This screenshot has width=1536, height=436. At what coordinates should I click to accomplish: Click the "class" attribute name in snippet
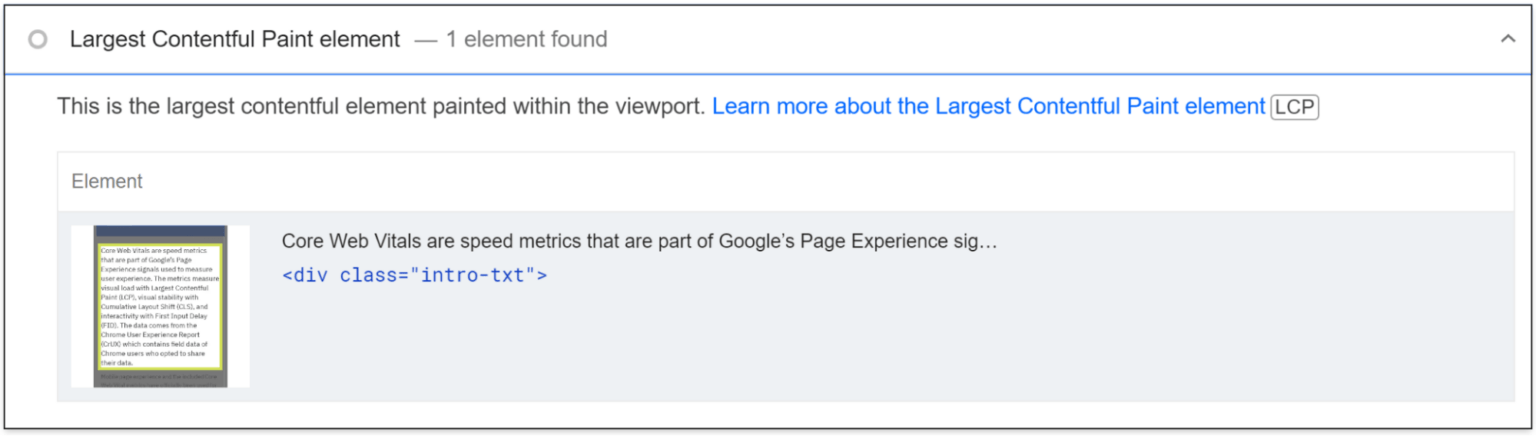pos(367,275)
